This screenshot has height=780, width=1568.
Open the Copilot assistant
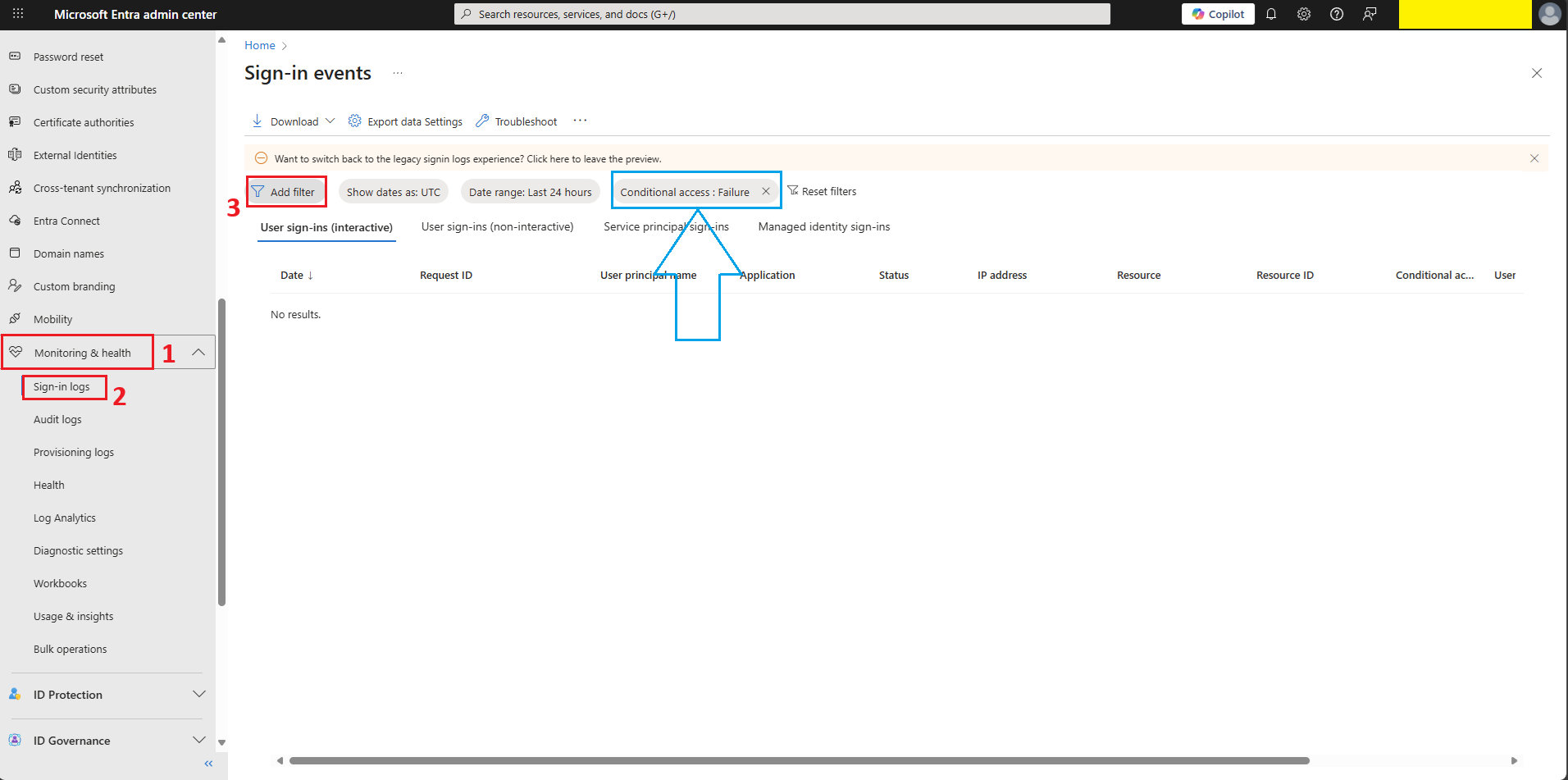[1218, 14]
